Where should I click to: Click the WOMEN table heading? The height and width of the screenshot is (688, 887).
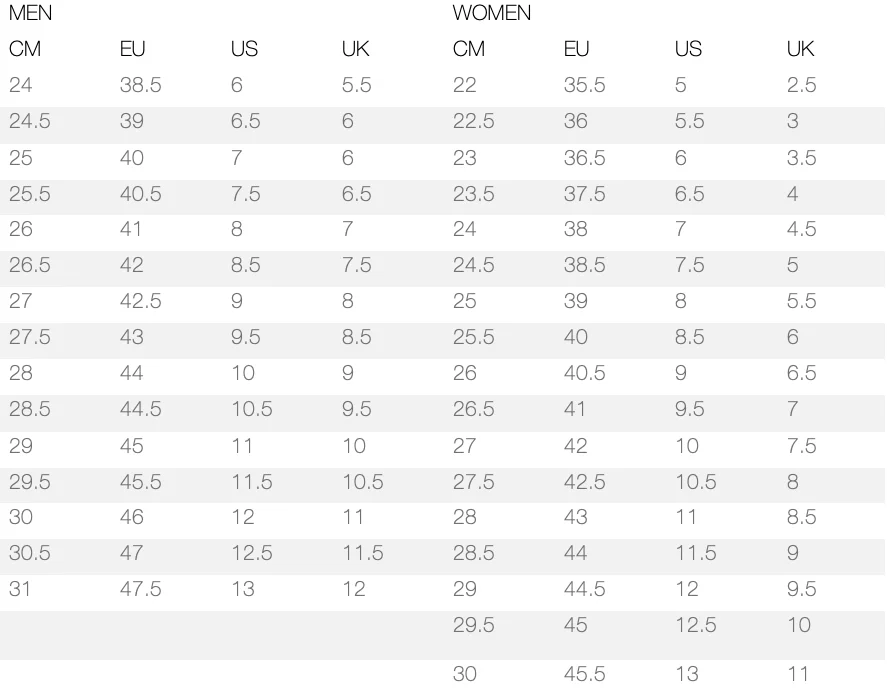(492, 14)
